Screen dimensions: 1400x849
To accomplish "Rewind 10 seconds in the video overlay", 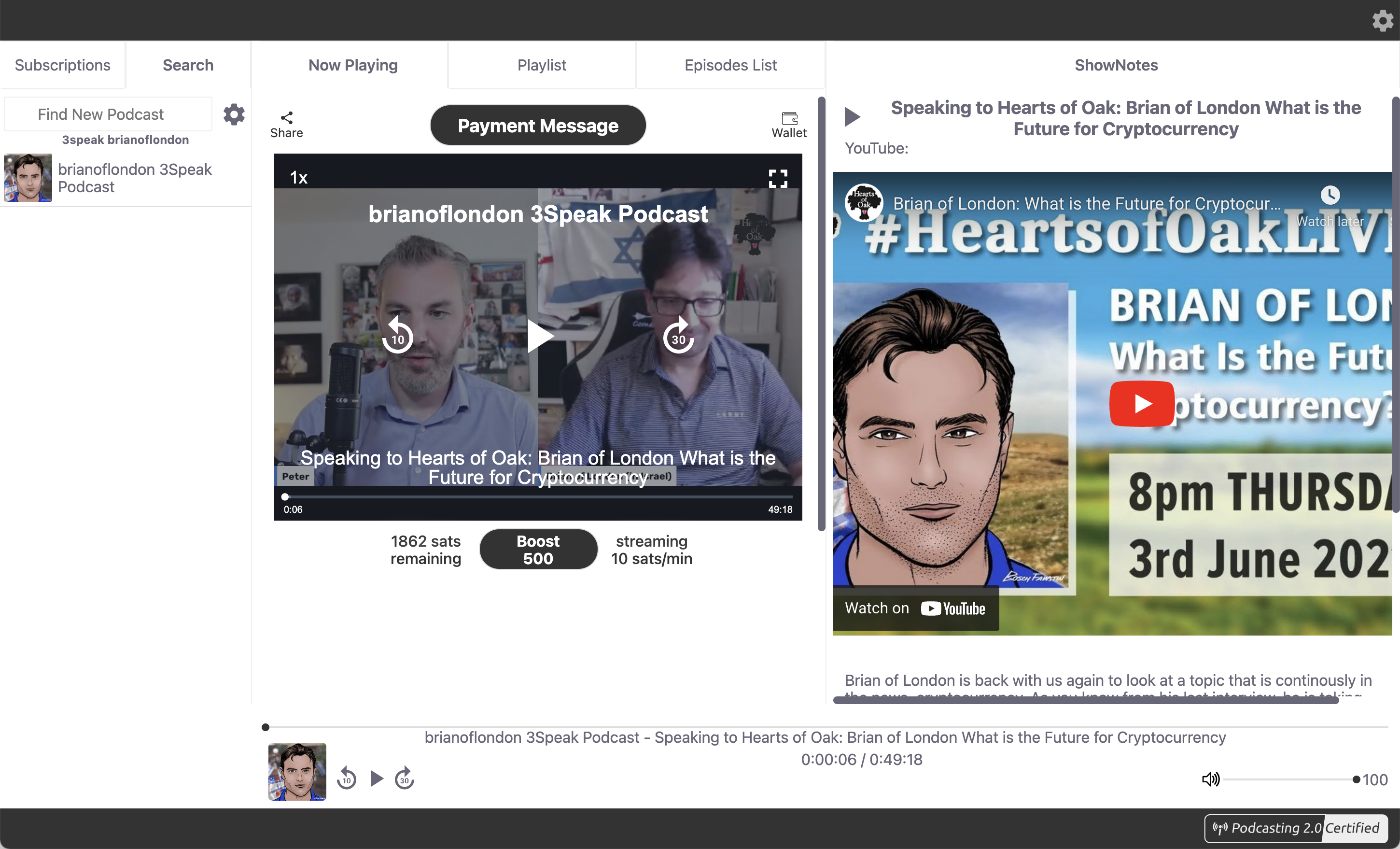I will coord(397,336).
